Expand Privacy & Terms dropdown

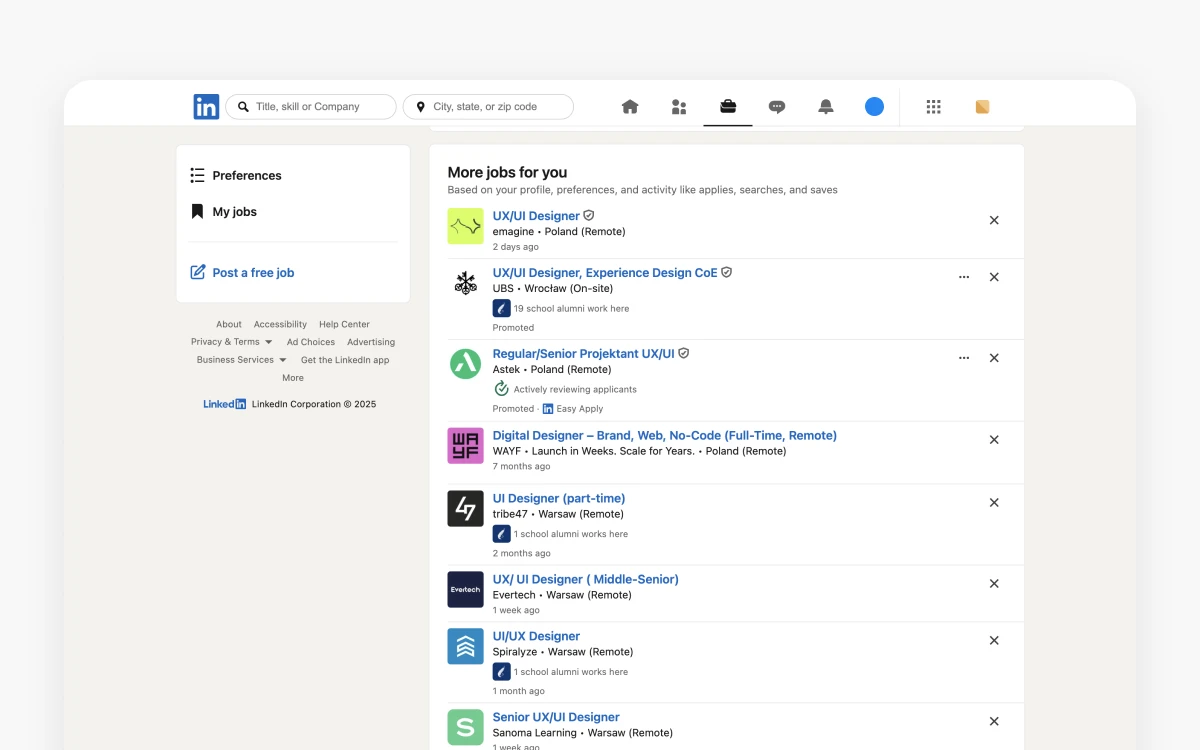click(x=231, y=342)
